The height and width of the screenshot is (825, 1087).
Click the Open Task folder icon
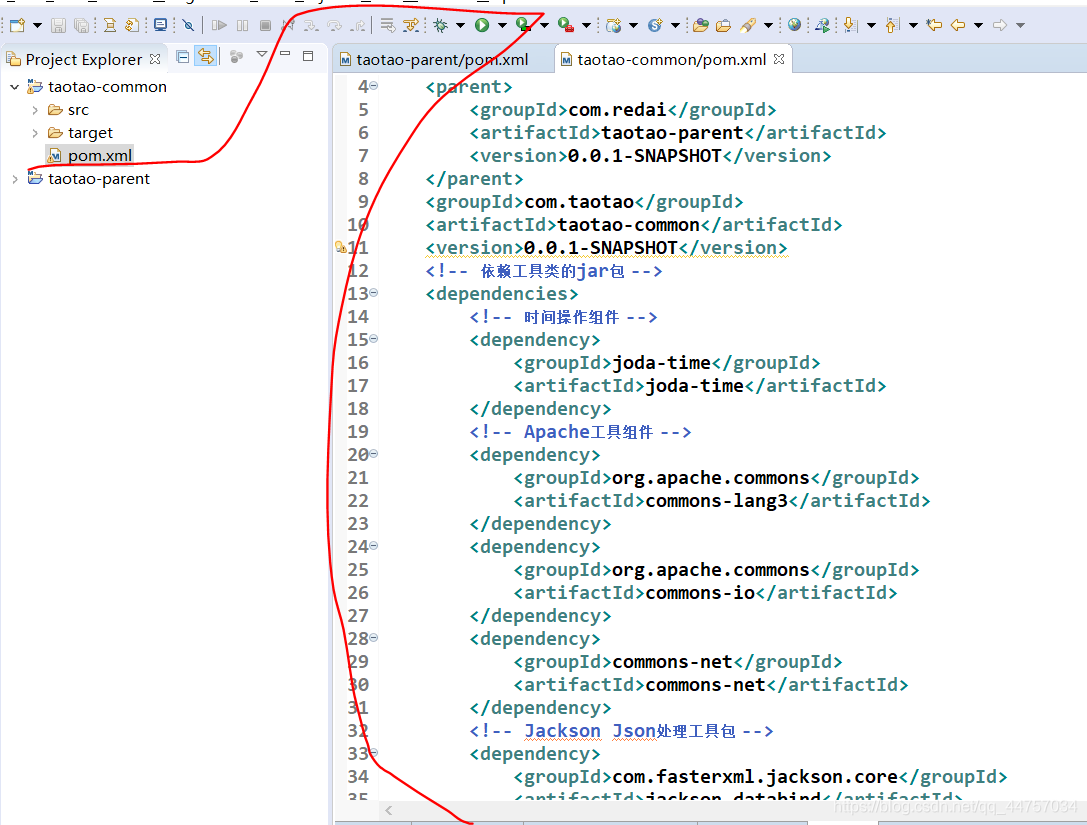pos(724,26)
